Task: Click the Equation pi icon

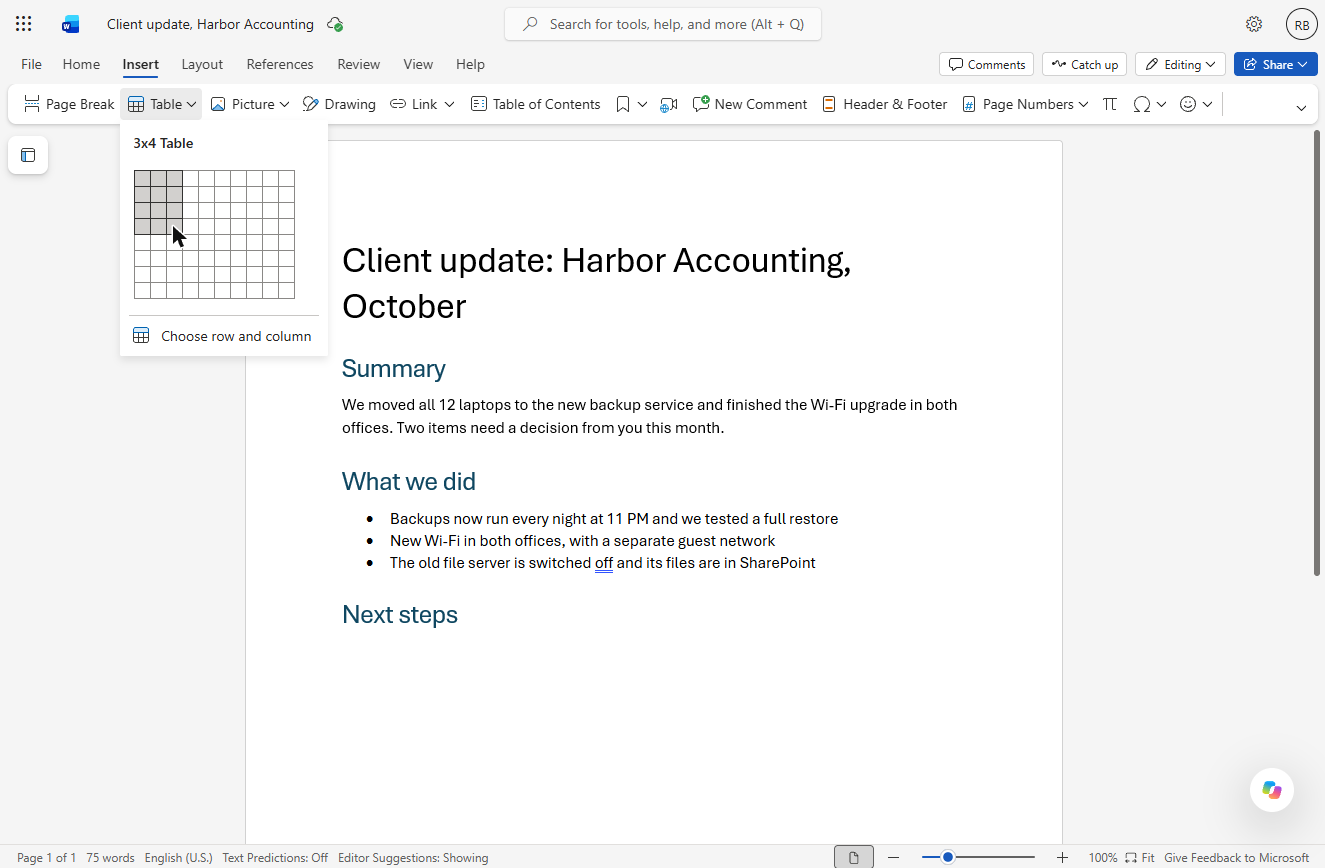Action: click(1110, 104)
